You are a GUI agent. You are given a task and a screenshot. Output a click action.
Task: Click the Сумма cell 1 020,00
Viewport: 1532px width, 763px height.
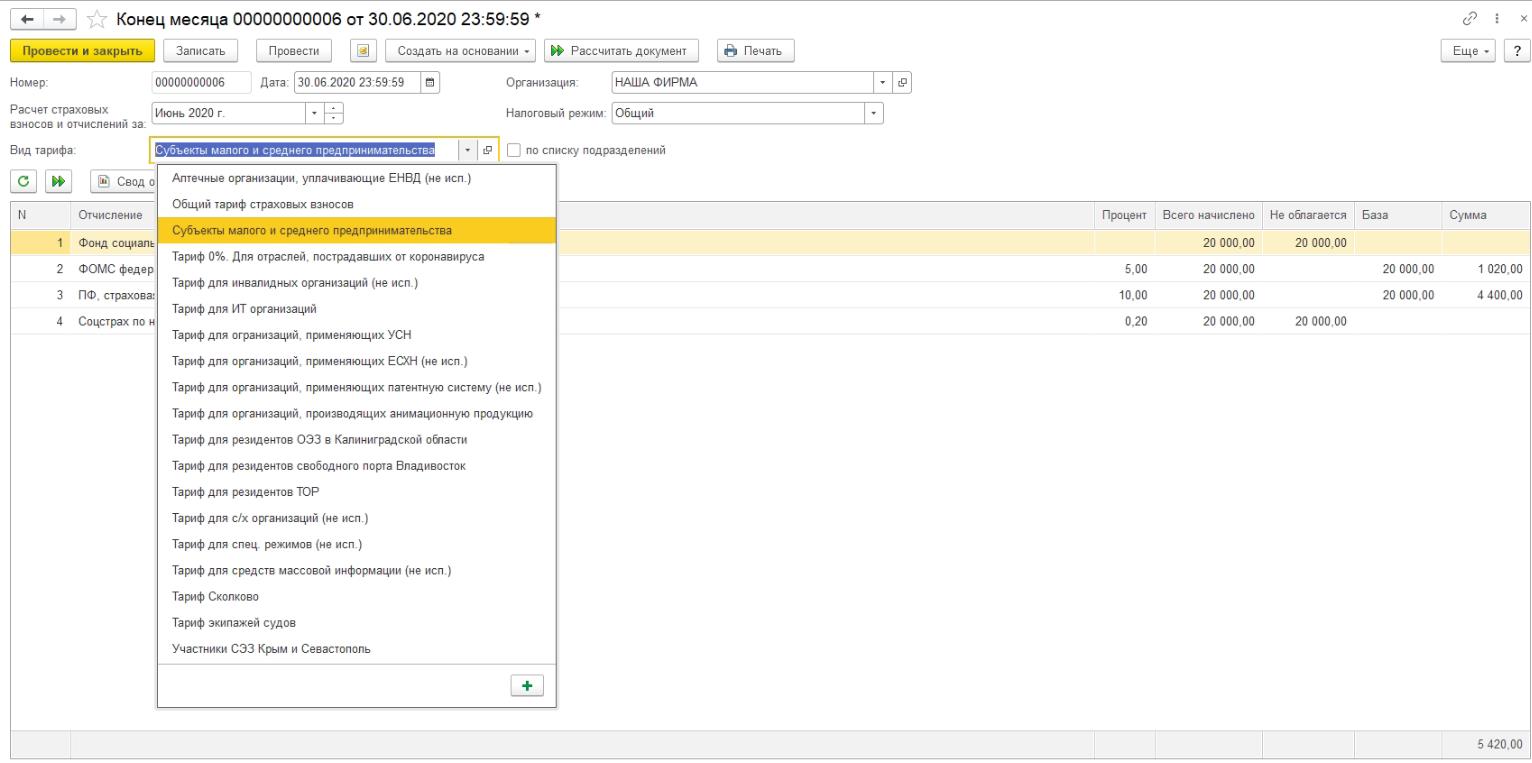1485,269
